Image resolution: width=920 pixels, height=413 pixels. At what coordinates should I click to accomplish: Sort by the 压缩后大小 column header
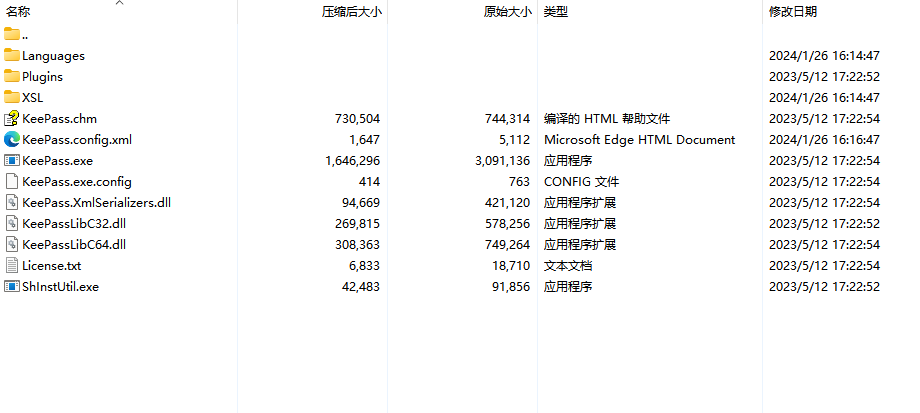351,12
